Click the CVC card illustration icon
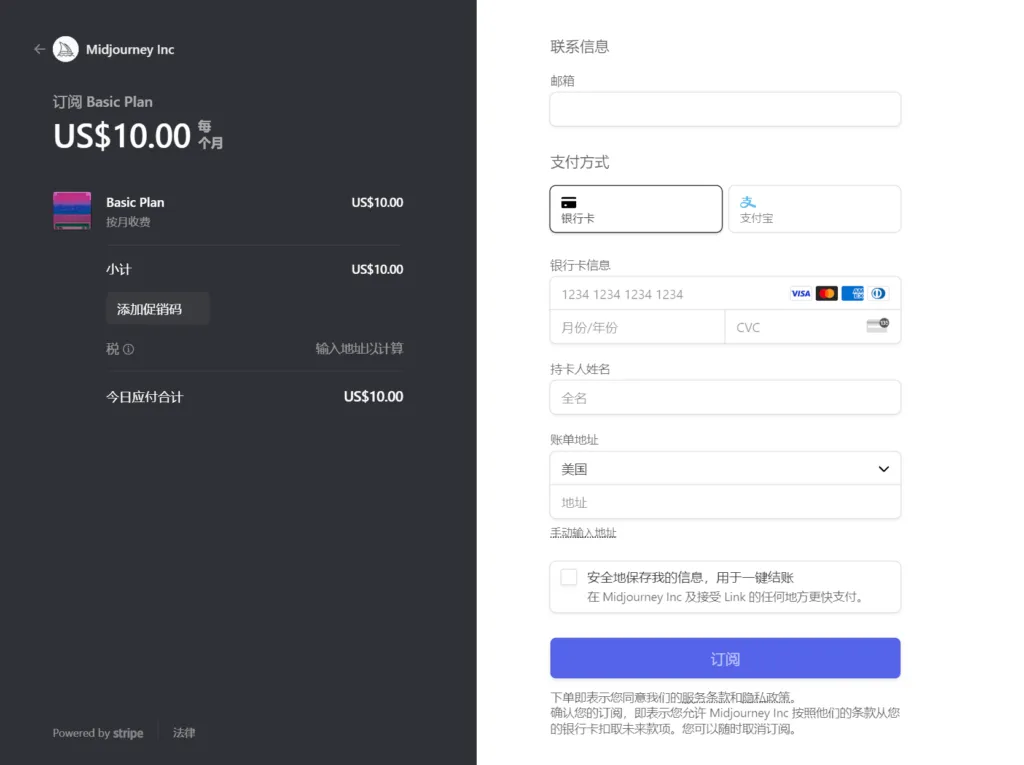 pos(878,326)
